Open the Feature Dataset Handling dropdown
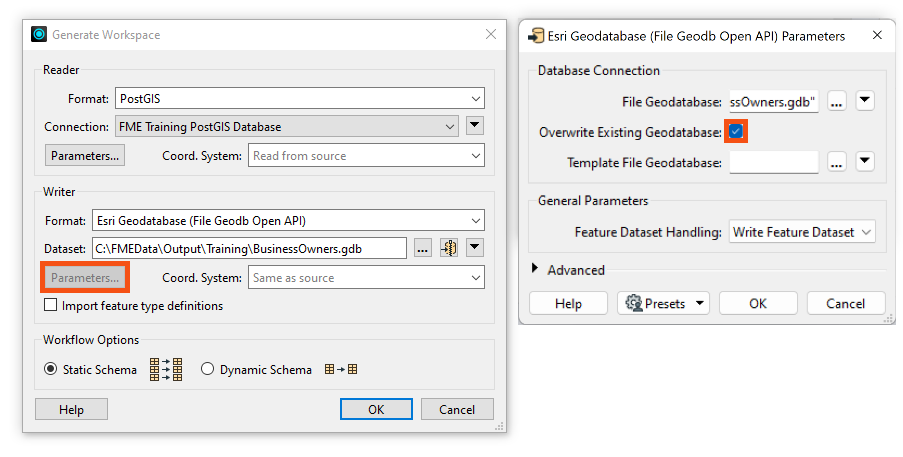Screen dimensions: 903x457 coord(802,232)
